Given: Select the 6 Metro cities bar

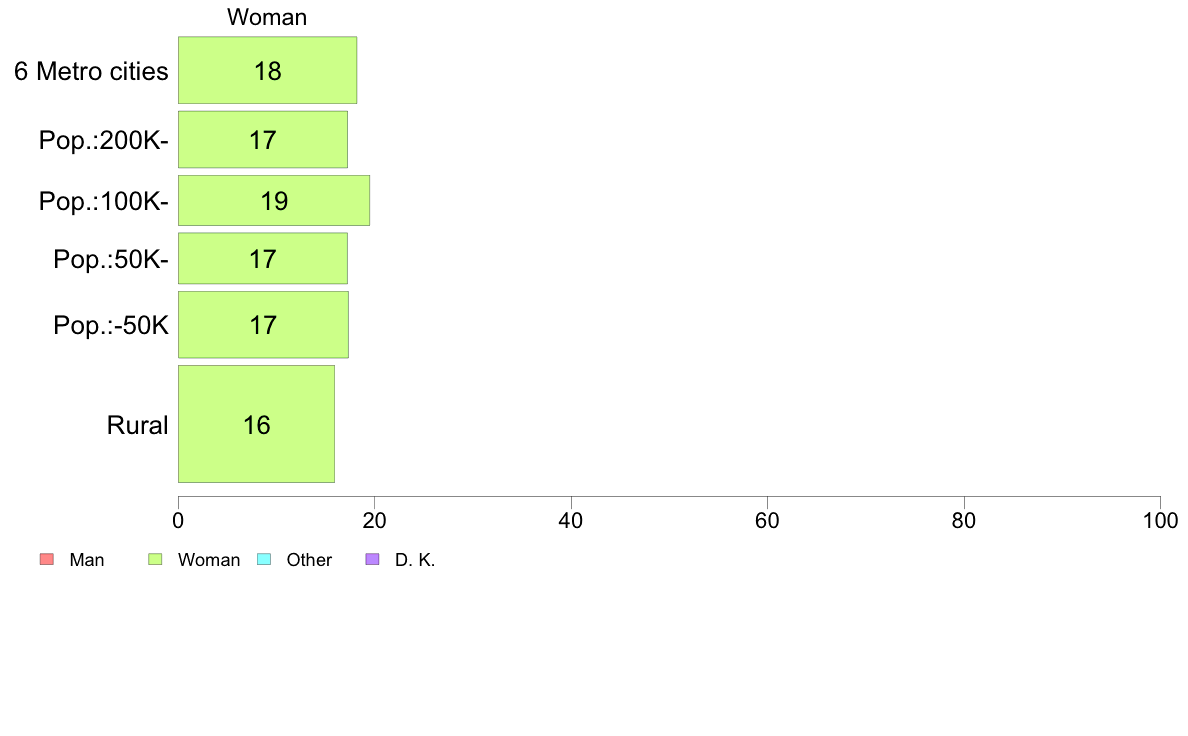Looking at the screenshot, I should [x=267, y=70].
